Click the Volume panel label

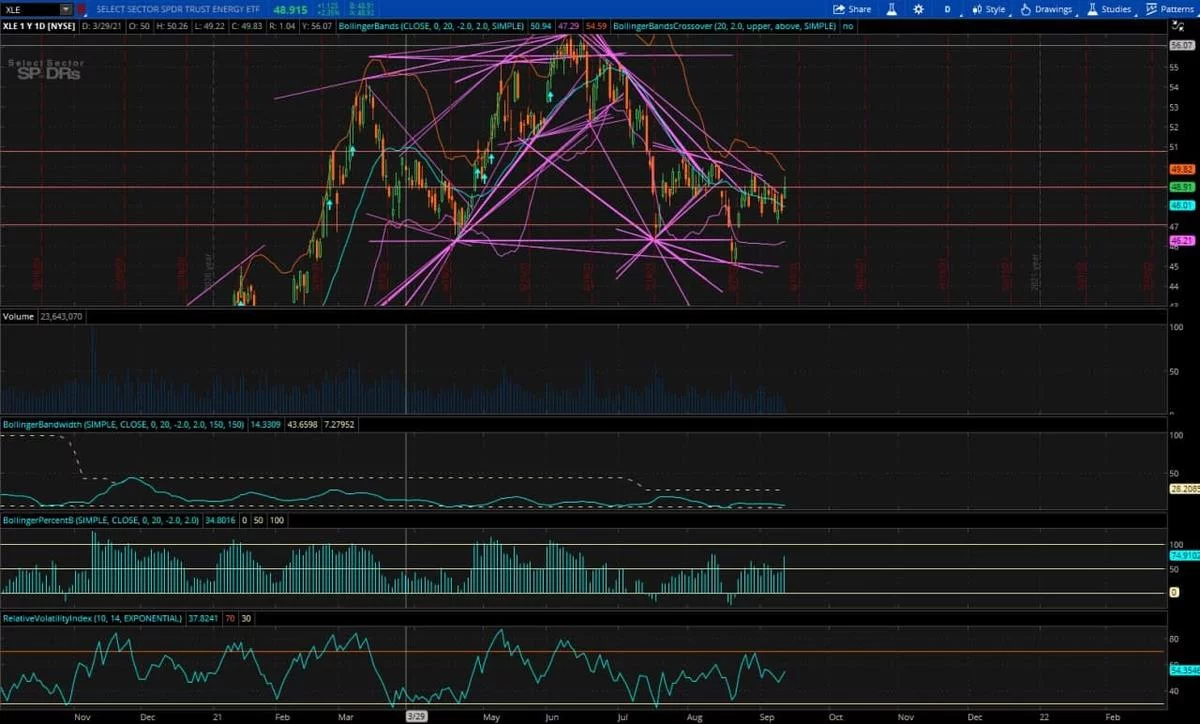tap(20, 316)
